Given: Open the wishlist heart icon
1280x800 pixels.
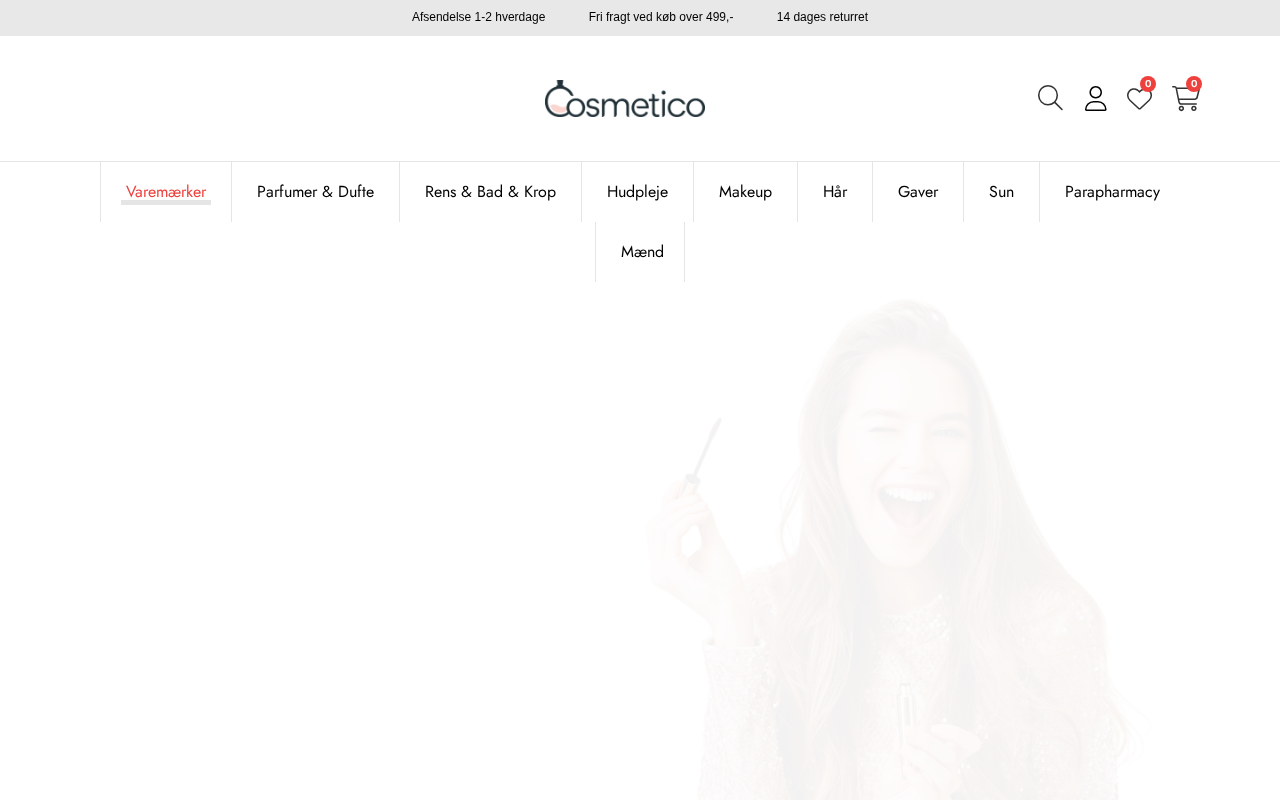Looking at the screenshot, I should tap(1140, 98).
